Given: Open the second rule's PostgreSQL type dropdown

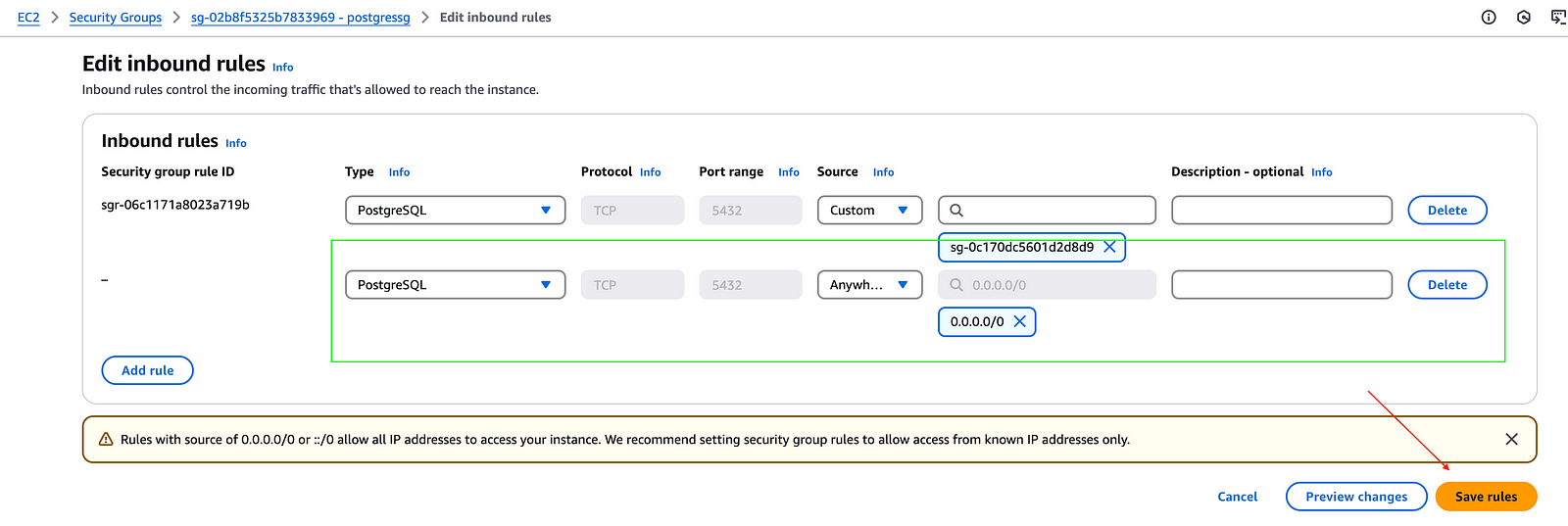Looking at the screenshot, I should (x=455, y=285).
